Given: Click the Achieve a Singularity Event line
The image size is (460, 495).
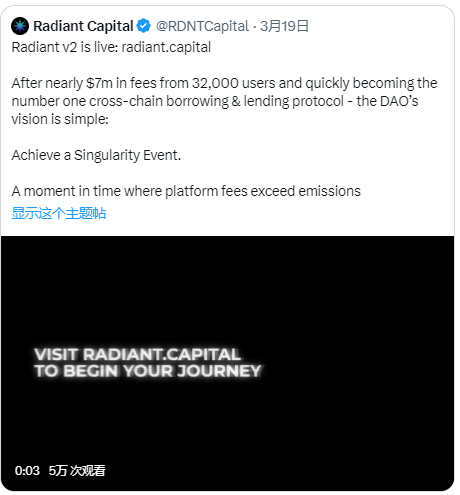Looking at the screenshot, I should (96, 155).
